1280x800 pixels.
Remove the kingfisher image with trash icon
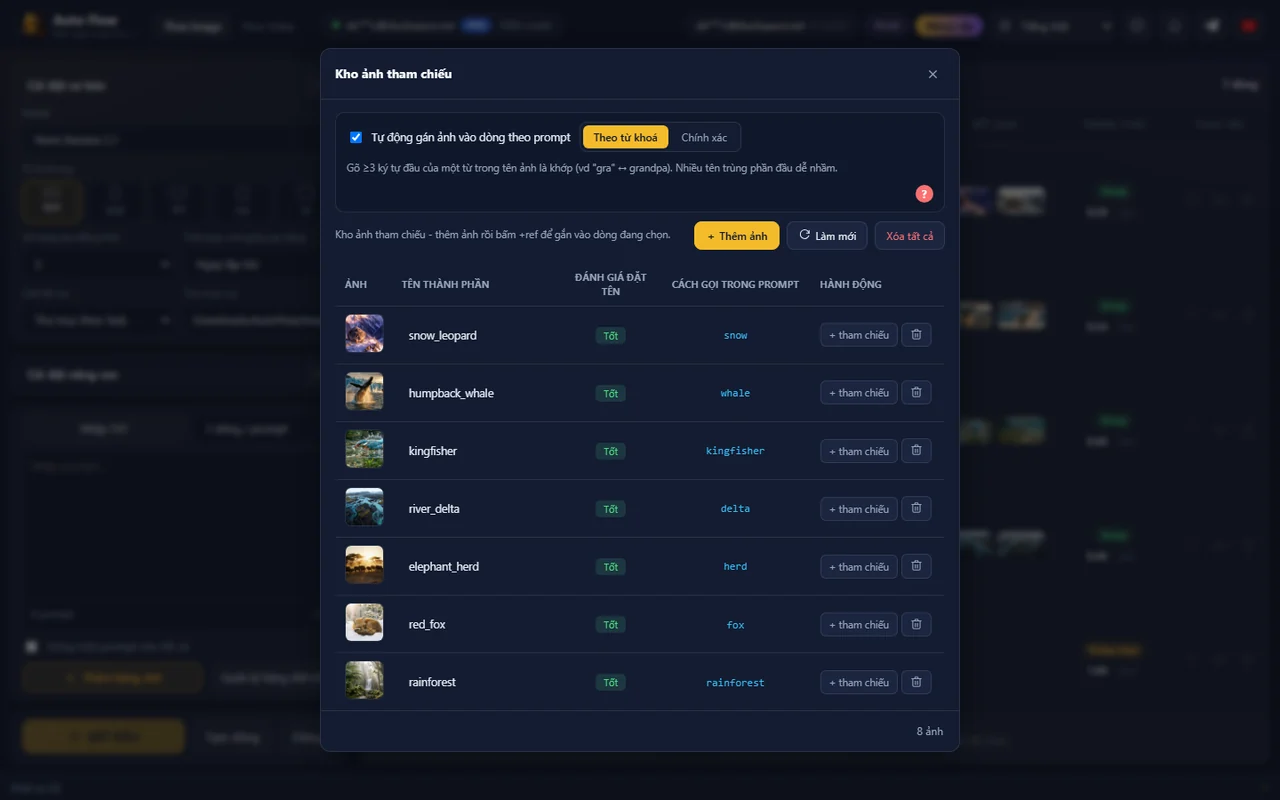coord(916,451)
